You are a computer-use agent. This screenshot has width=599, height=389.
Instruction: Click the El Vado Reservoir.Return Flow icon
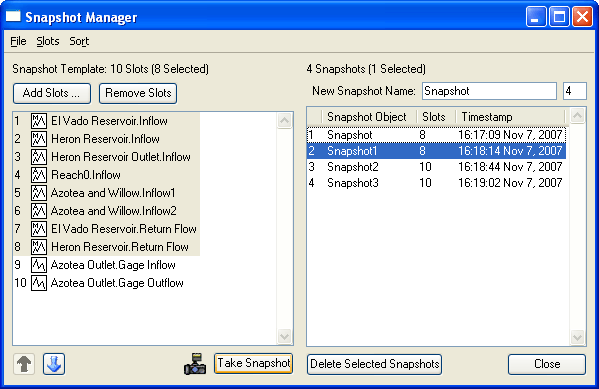(39, 229)
